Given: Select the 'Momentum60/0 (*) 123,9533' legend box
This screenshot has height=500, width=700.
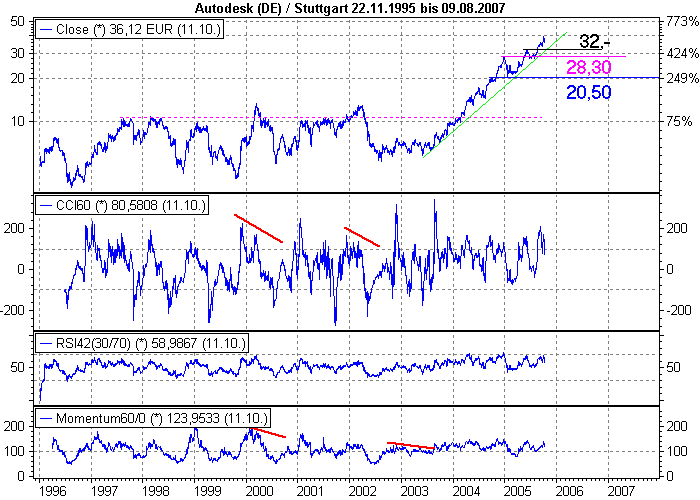Looking at the screenshot, I should [x=152, y=418].
